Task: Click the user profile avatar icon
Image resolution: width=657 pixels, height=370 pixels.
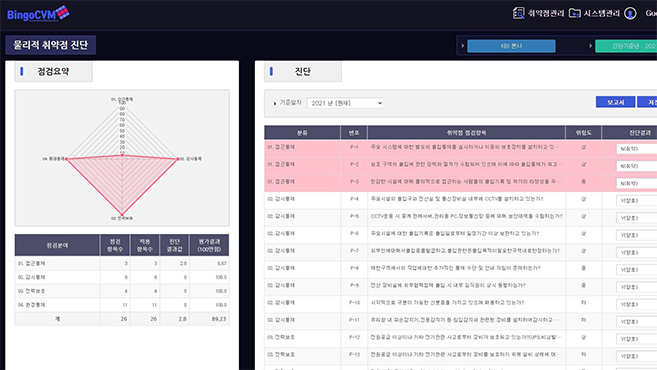Action: (630, 13)
